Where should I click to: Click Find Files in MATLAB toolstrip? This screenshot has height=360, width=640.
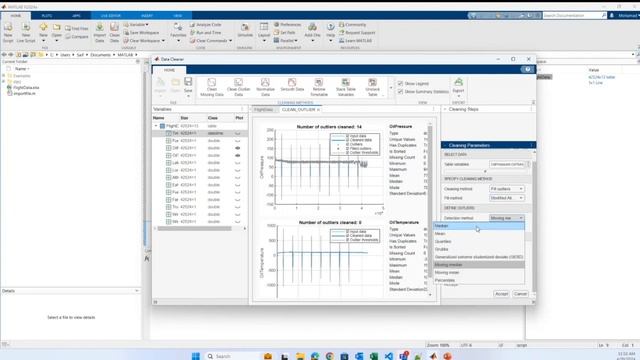pos(77,29)
